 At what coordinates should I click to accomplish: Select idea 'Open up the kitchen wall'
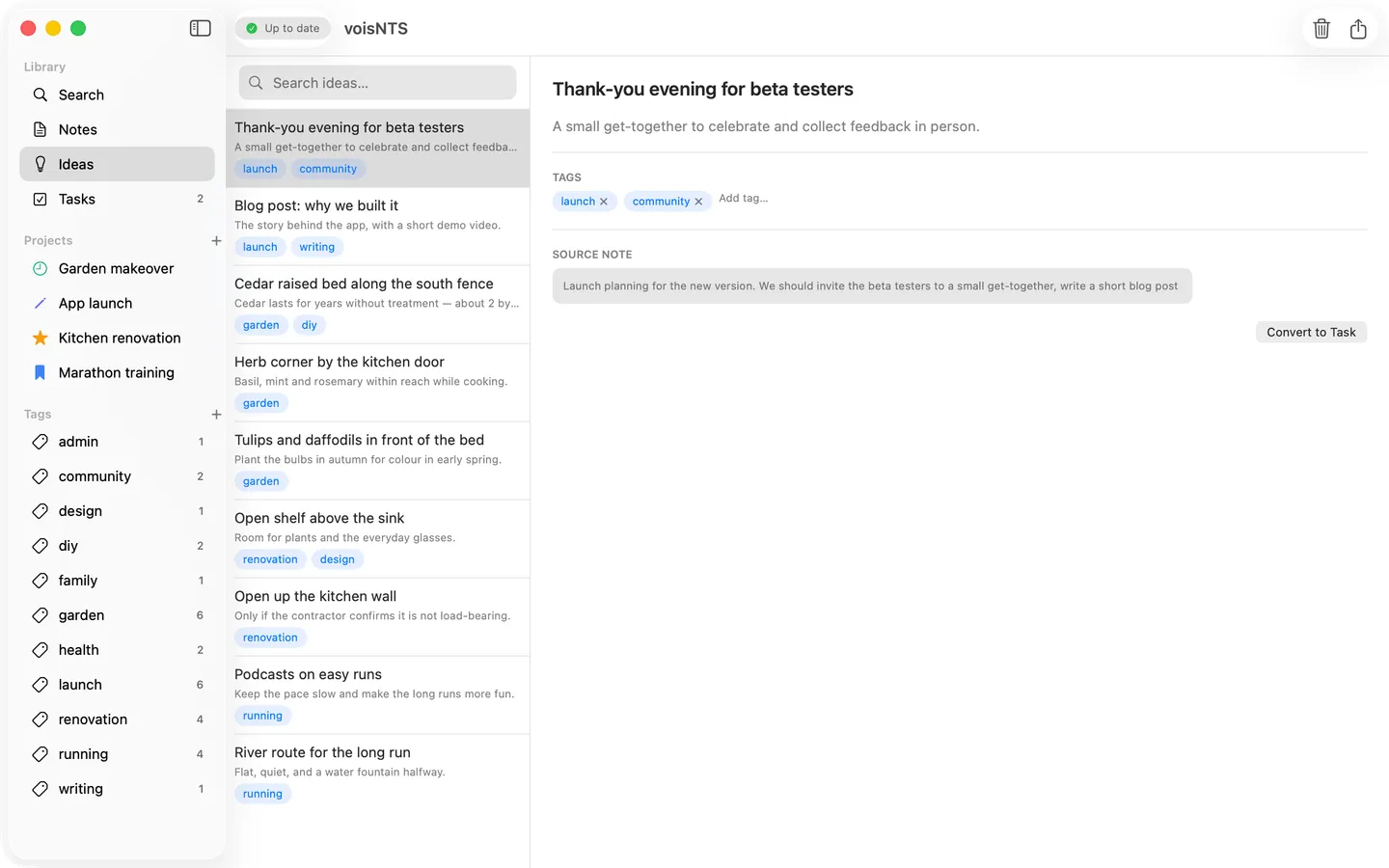click(x=378, y=617)
